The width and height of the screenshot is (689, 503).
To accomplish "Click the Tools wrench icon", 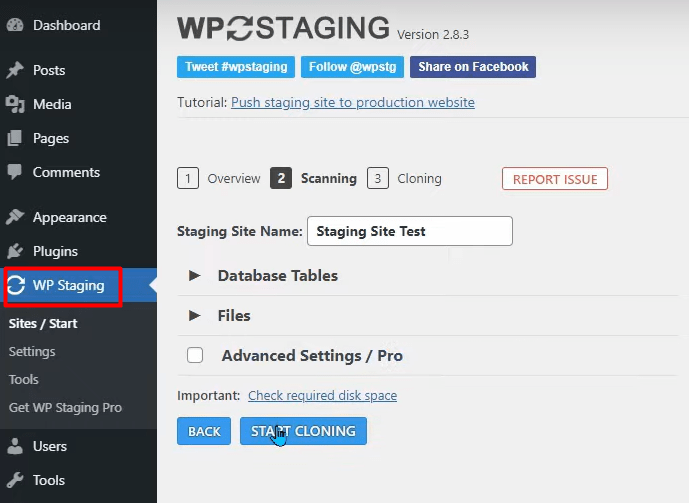I will [15, 480].
